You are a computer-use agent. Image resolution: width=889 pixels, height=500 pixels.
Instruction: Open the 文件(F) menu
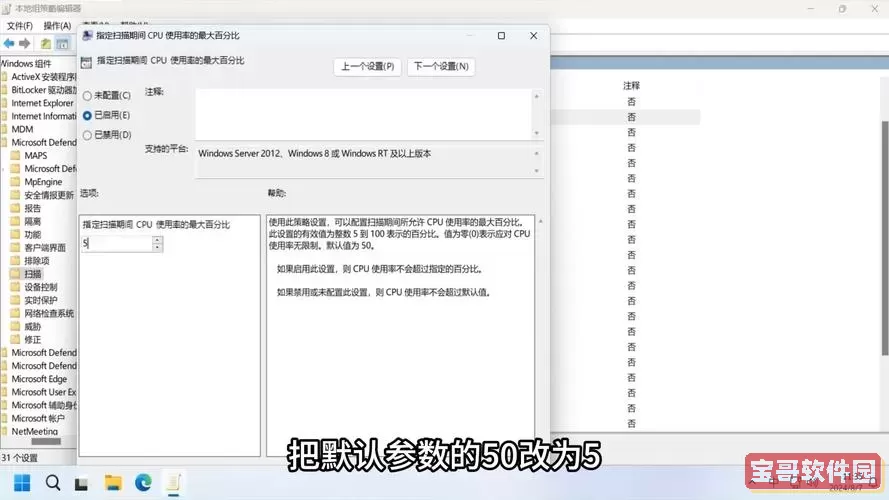coord(19,26)
